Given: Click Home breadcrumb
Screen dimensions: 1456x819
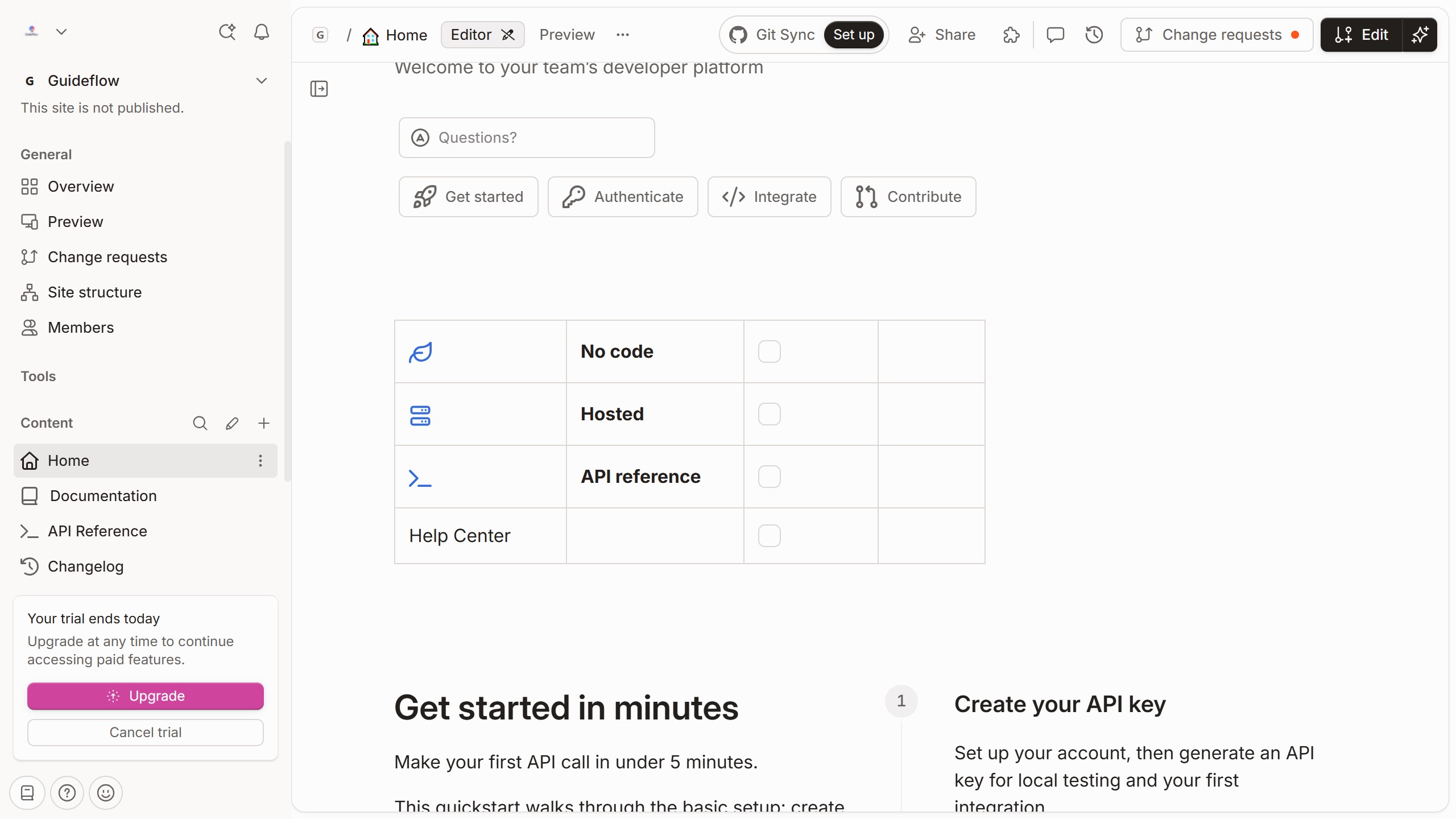Looking at the screenshot, I should [x=395, y=35].
